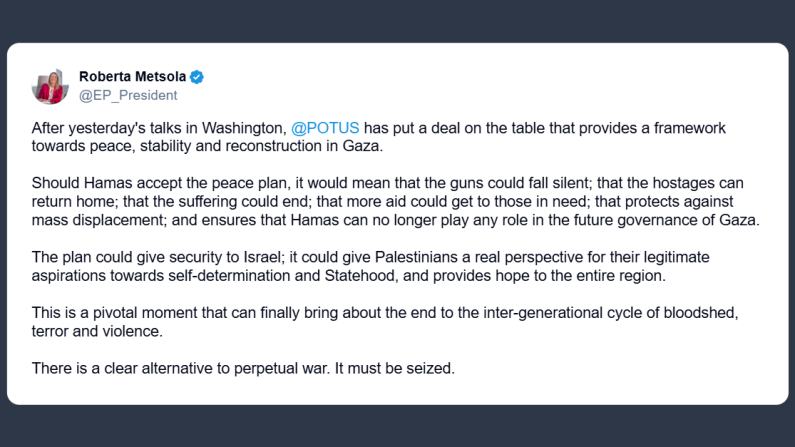Screen dimensions: 795x447
Task: Click the paragraph starting "After yesterday's talks"
Action: pyautogui.click(x=380, y=138)
